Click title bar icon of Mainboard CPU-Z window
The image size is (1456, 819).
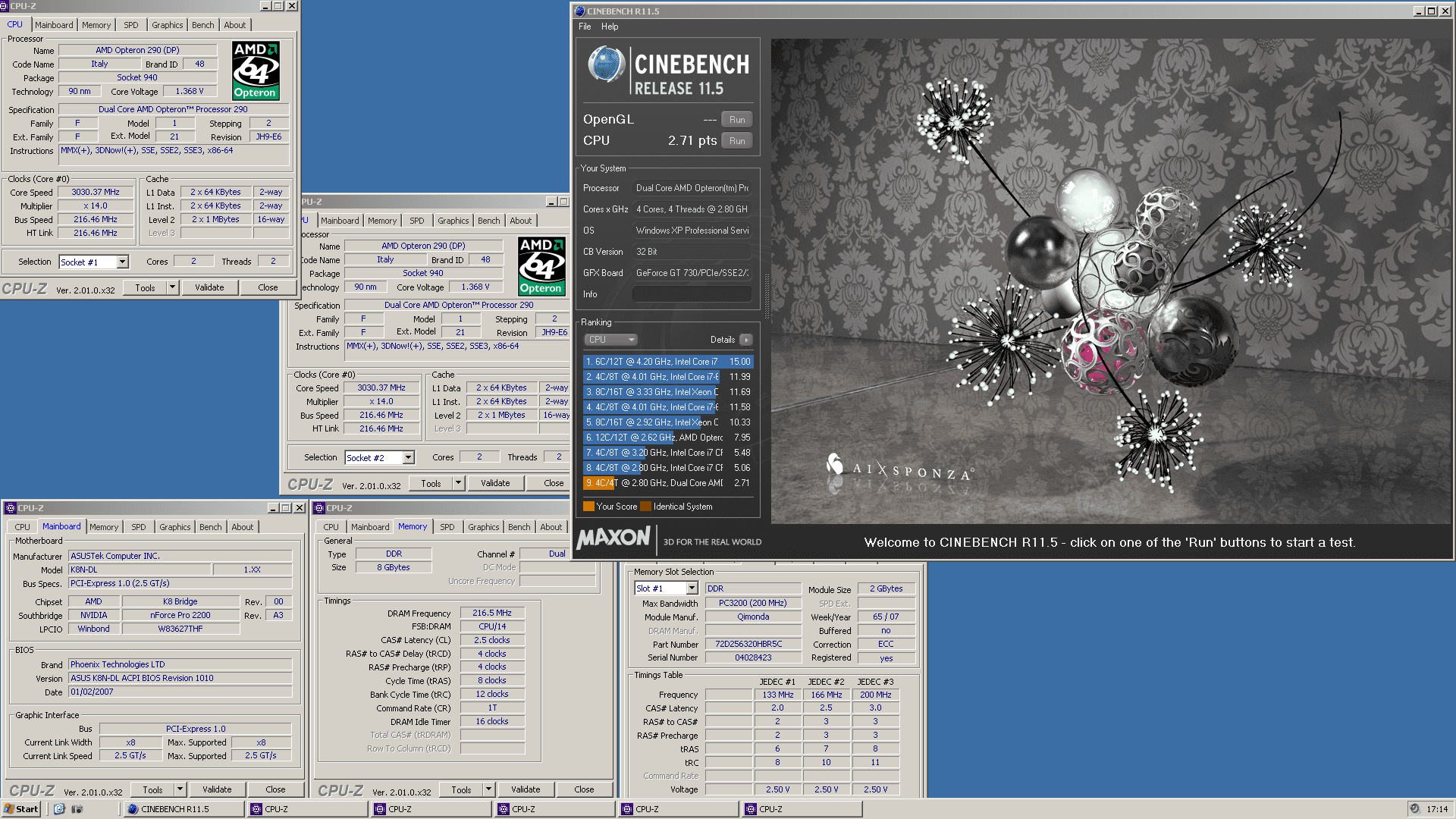click(10, 508)
